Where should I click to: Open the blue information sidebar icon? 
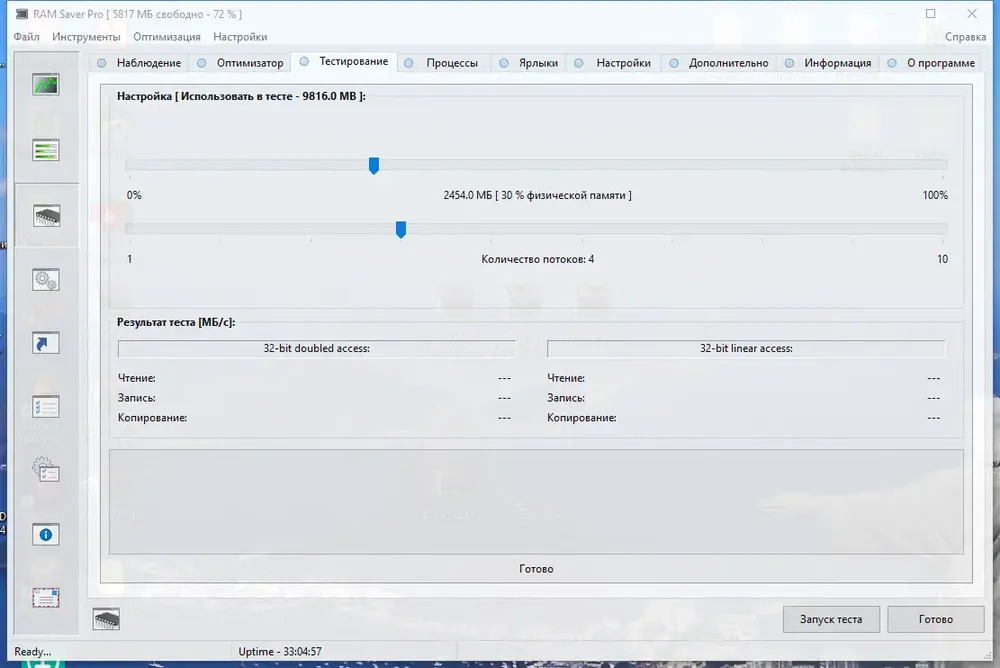47,534
